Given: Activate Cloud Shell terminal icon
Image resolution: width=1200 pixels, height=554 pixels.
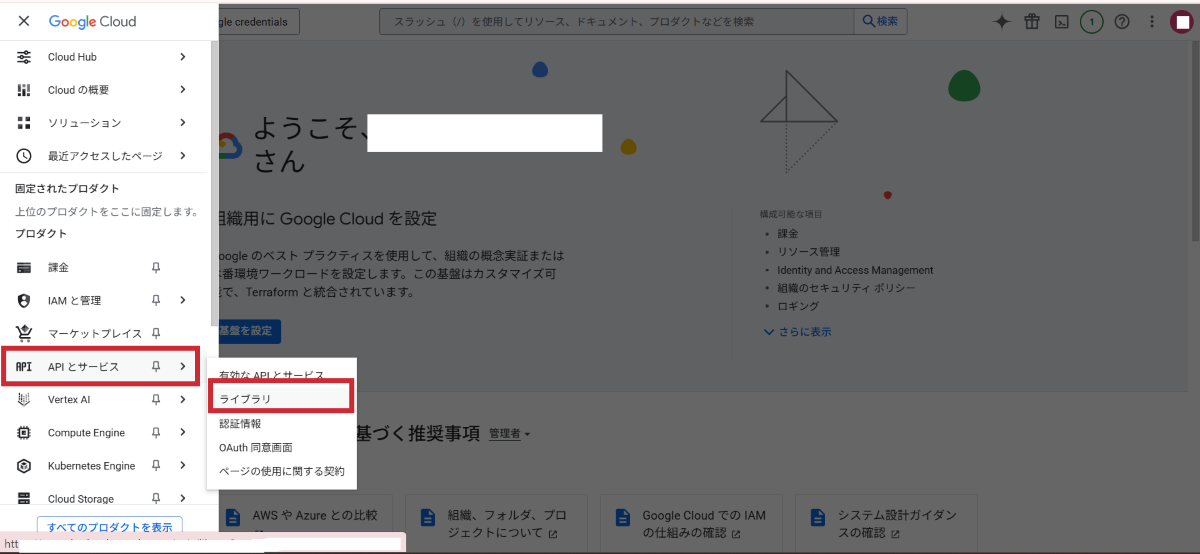Looking at the screenshot, I should 1062,22.
